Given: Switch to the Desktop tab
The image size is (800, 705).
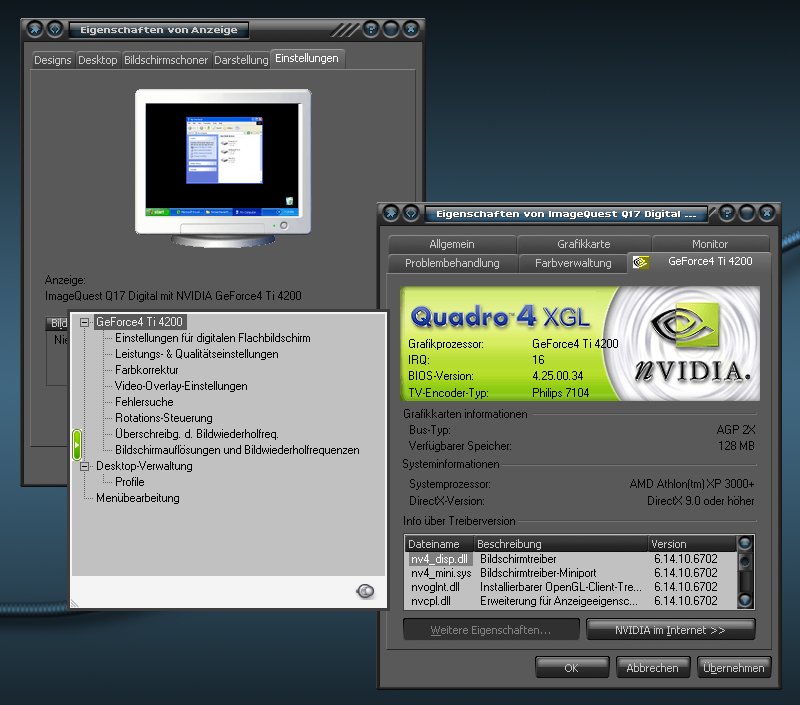Looking at the screenshot, I should (97, 60).
